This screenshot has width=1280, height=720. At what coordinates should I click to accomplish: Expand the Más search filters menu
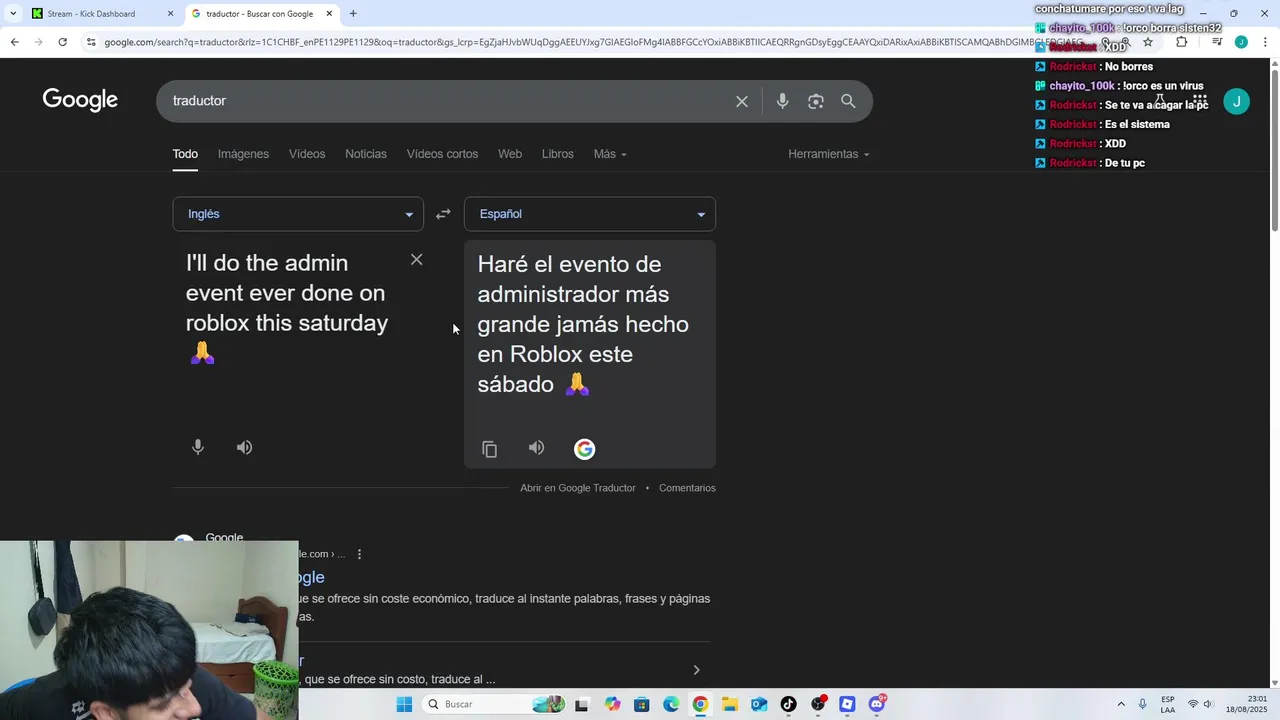[x=610, y=154]
